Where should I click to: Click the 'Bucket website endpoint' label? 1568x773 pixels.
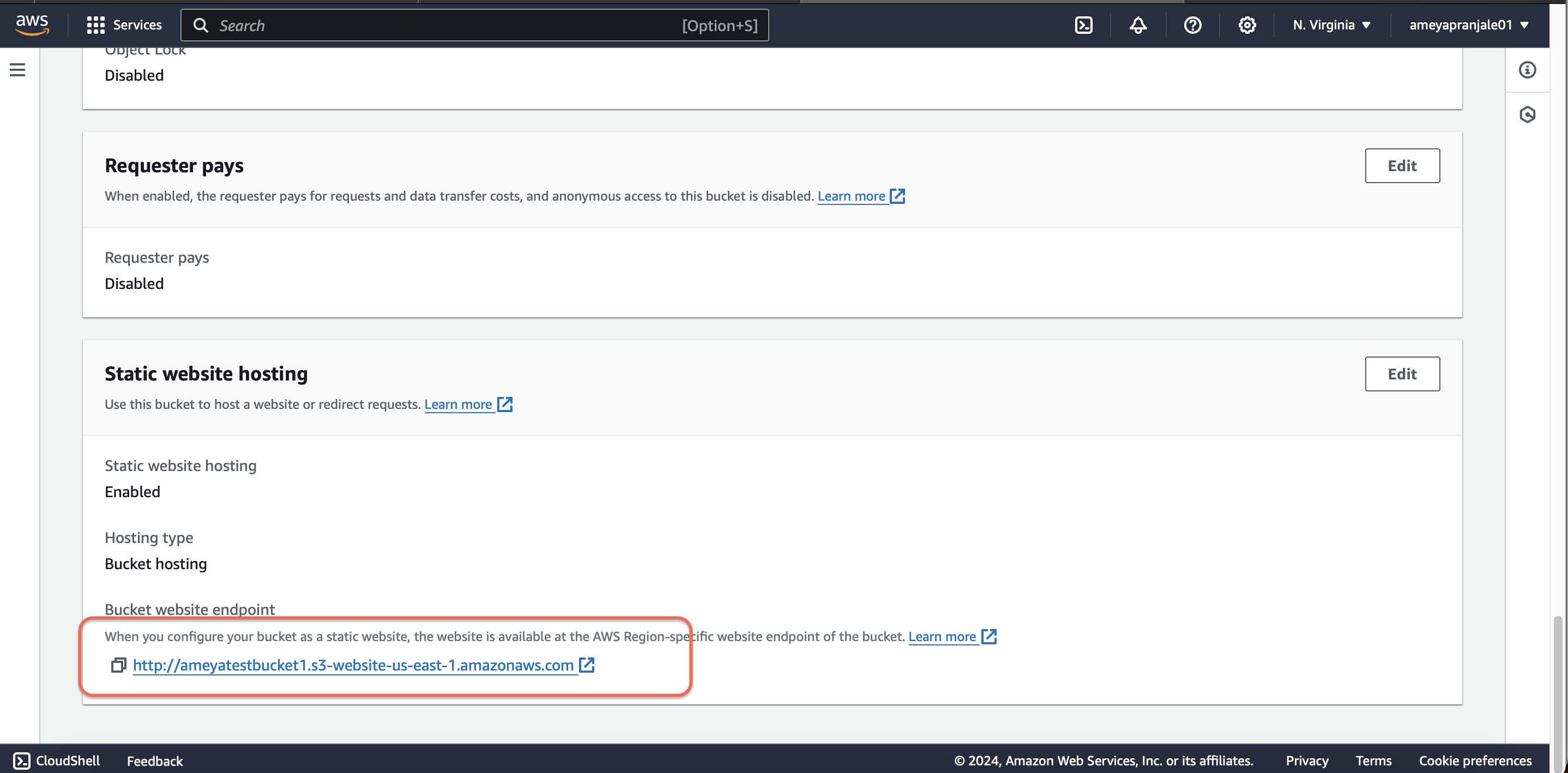pos(190,609)
